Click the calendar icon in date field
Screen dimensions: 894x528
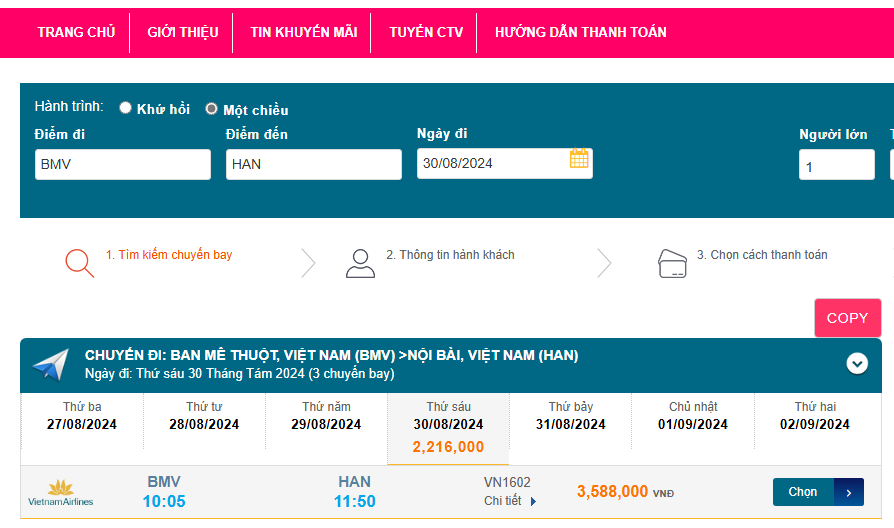(x=579, y=159)
